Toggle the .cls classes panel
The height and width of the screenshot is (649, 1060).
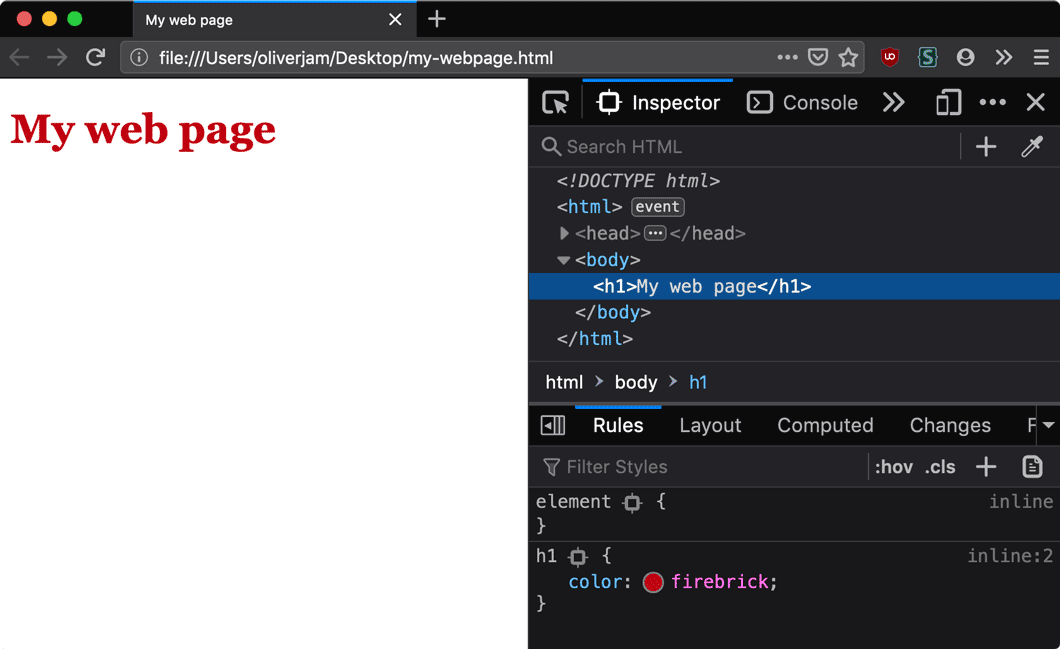coord(940,467)
